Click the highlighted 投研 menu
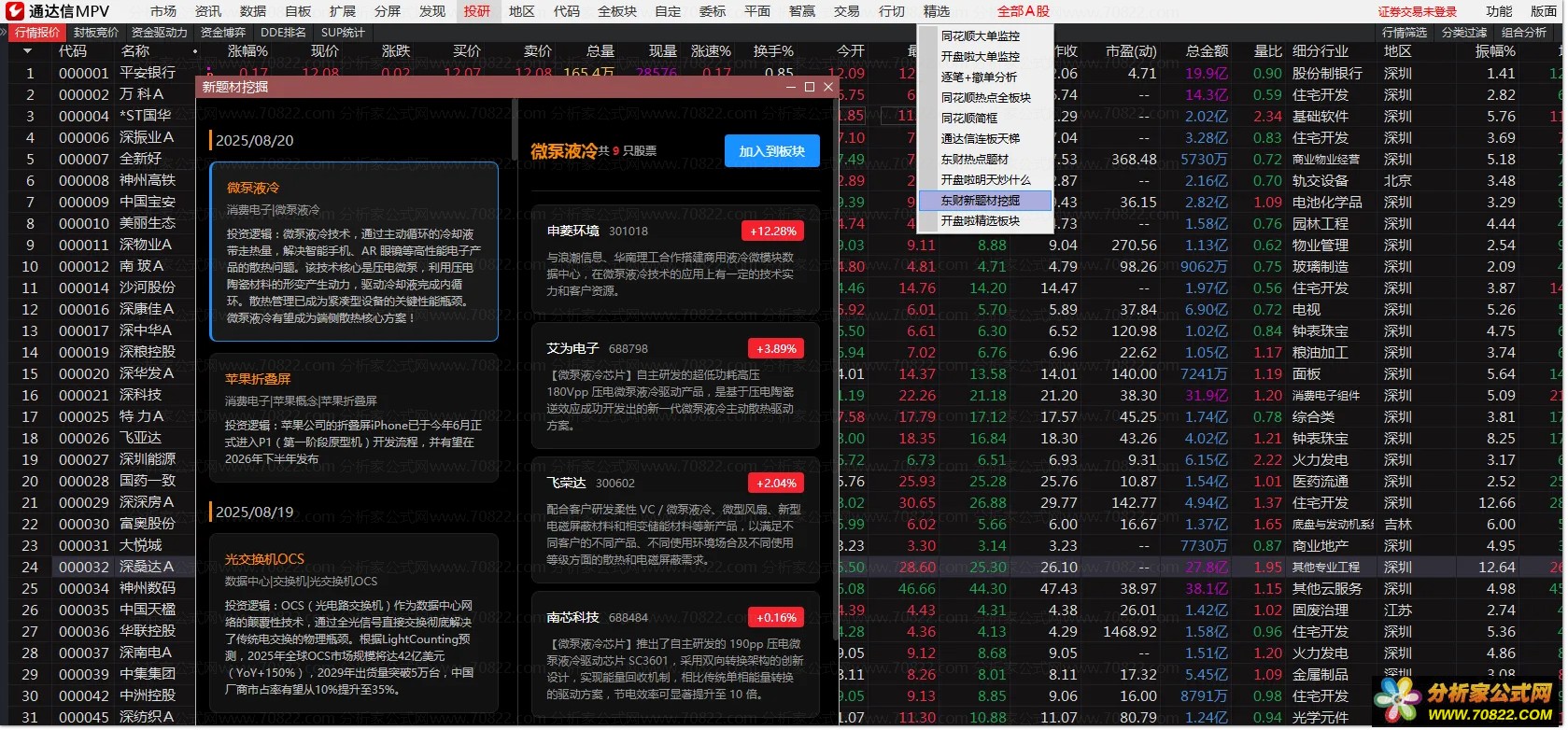This screenshot has width=1568, height=730. (x=477, y=11)
